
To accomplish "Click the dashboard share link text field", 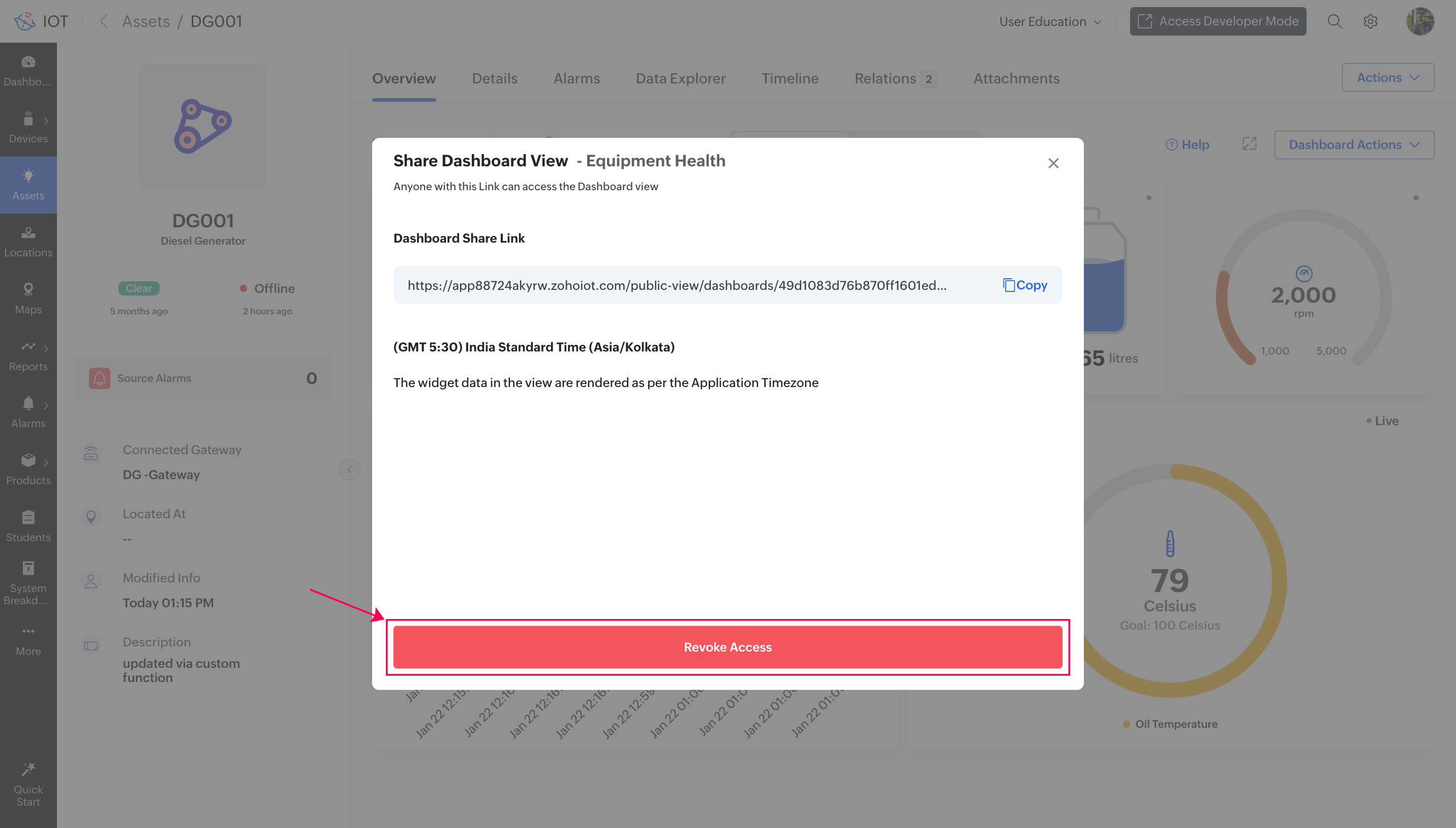I will pyautogui.click(x=676, y=285).
